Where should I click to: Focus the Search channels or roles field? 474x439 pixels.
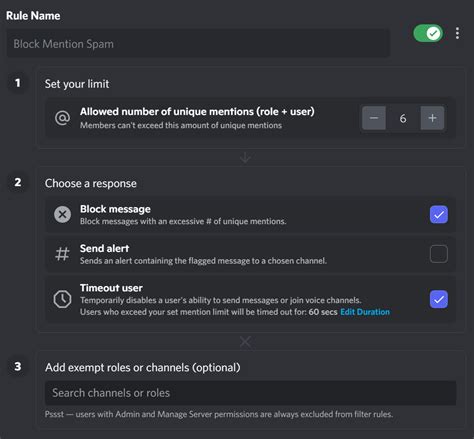click(x=251, y=393)
